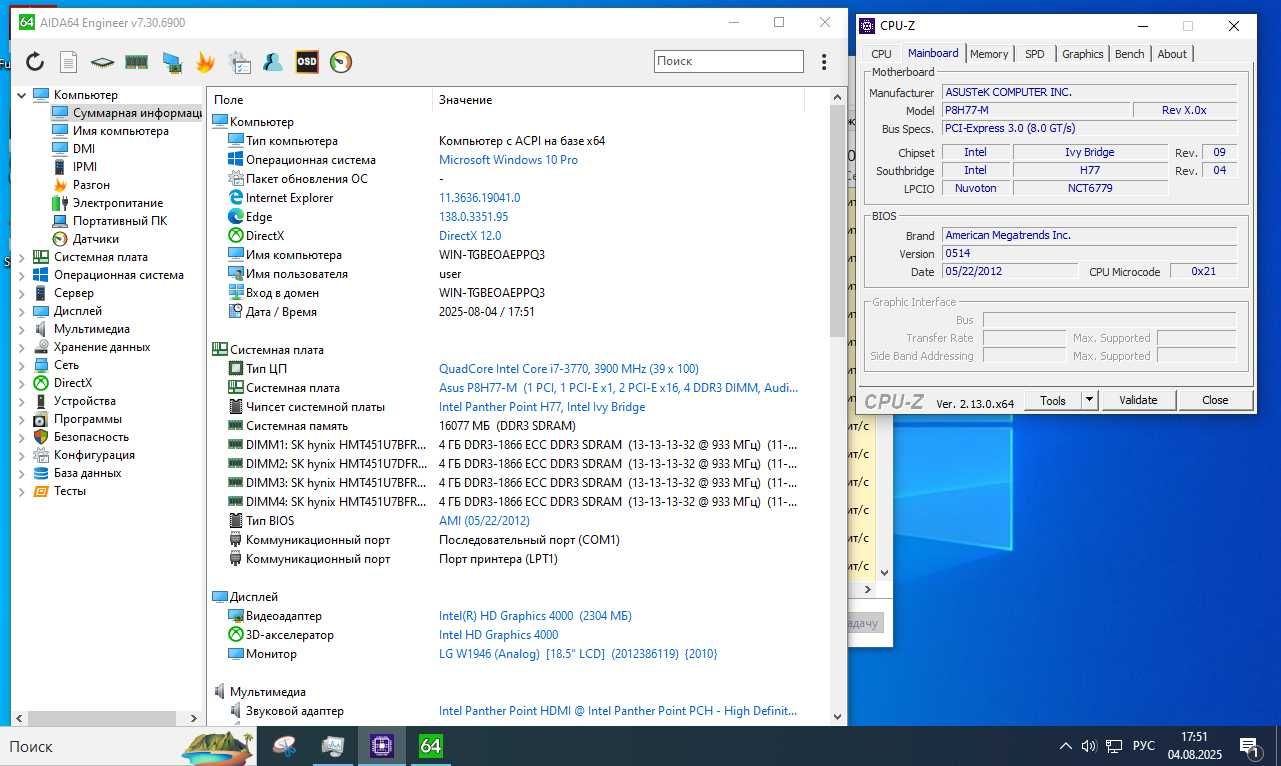
Task: Open the three-dot menu in AIDA64
Action: click(824, 62)
